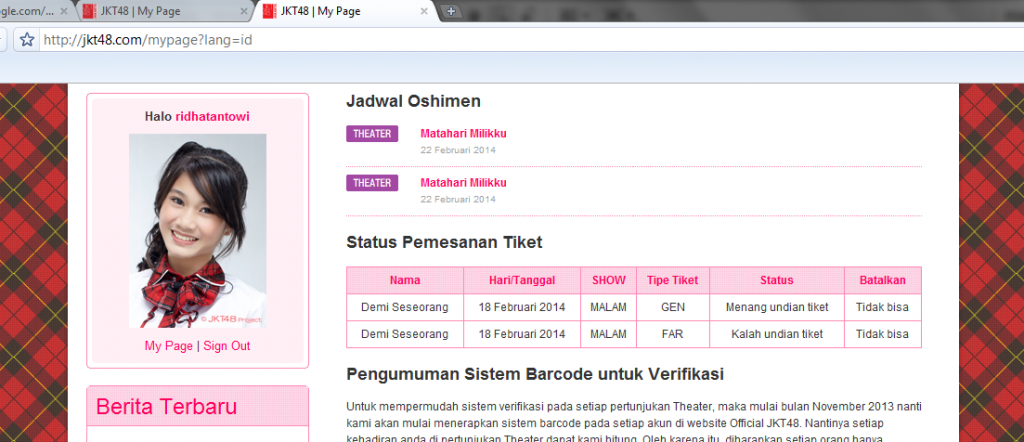This screenshot has width=1024, height=442.
Task: Bookmark this page with the star icon
Action: click(27, 40)
